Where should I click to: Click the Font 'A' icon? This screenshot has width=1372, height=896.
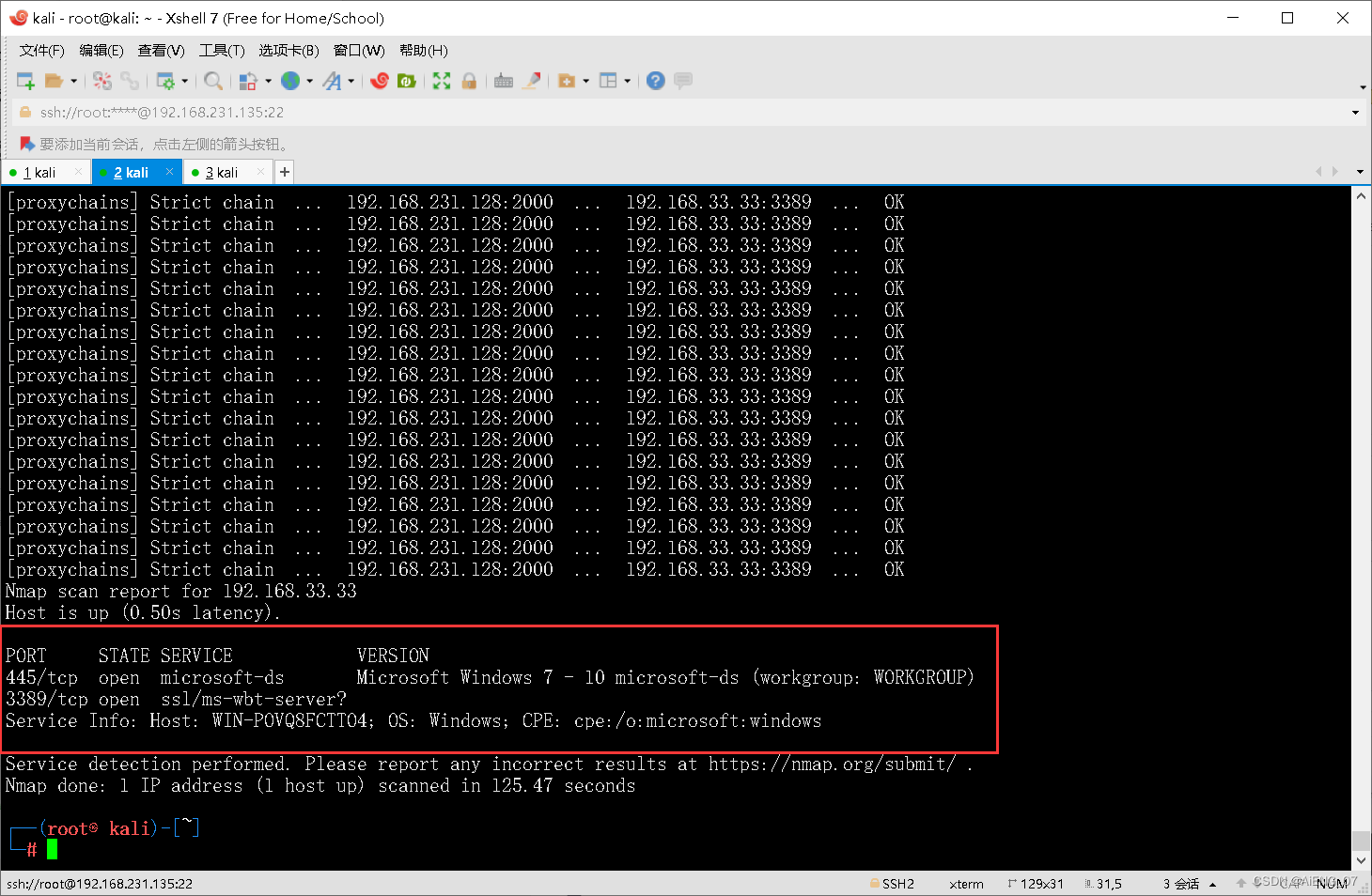[332, 81]
